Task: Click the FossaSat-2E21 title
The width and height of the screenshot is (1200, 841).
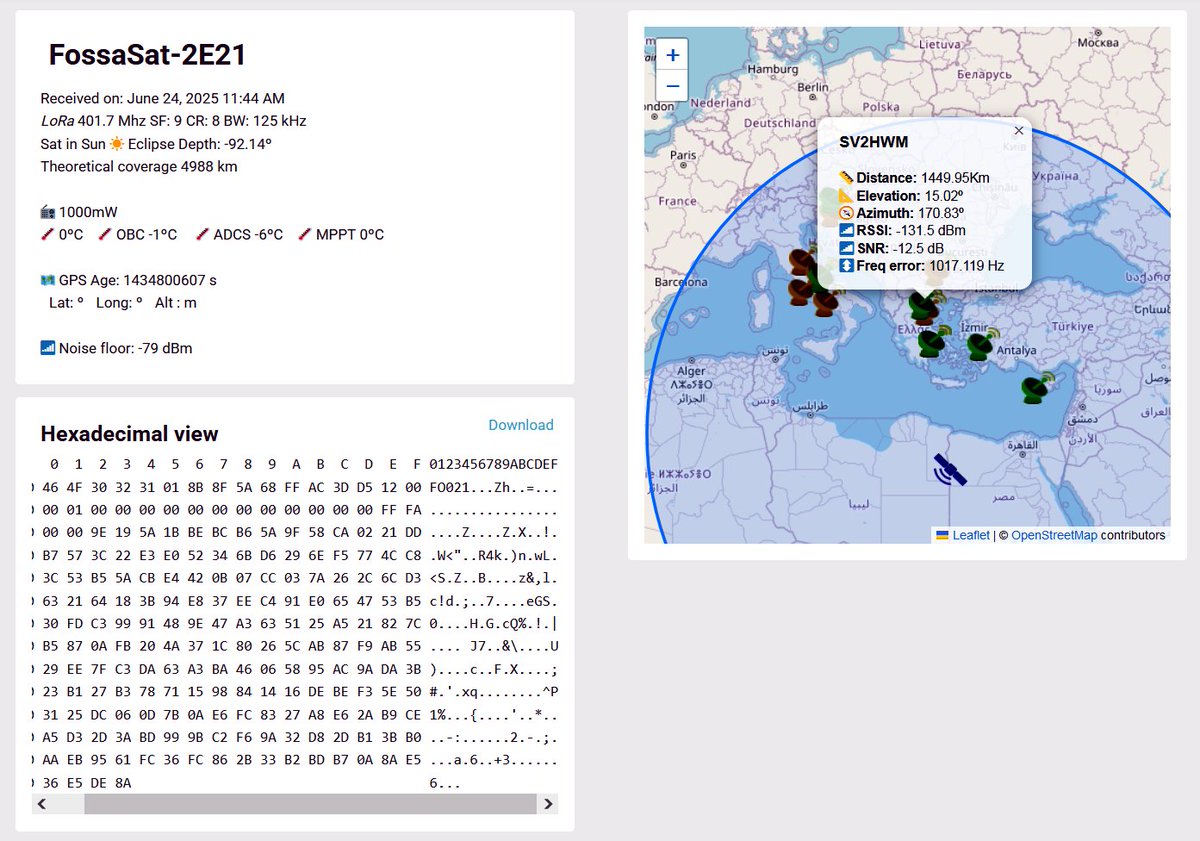Action: 148,55
